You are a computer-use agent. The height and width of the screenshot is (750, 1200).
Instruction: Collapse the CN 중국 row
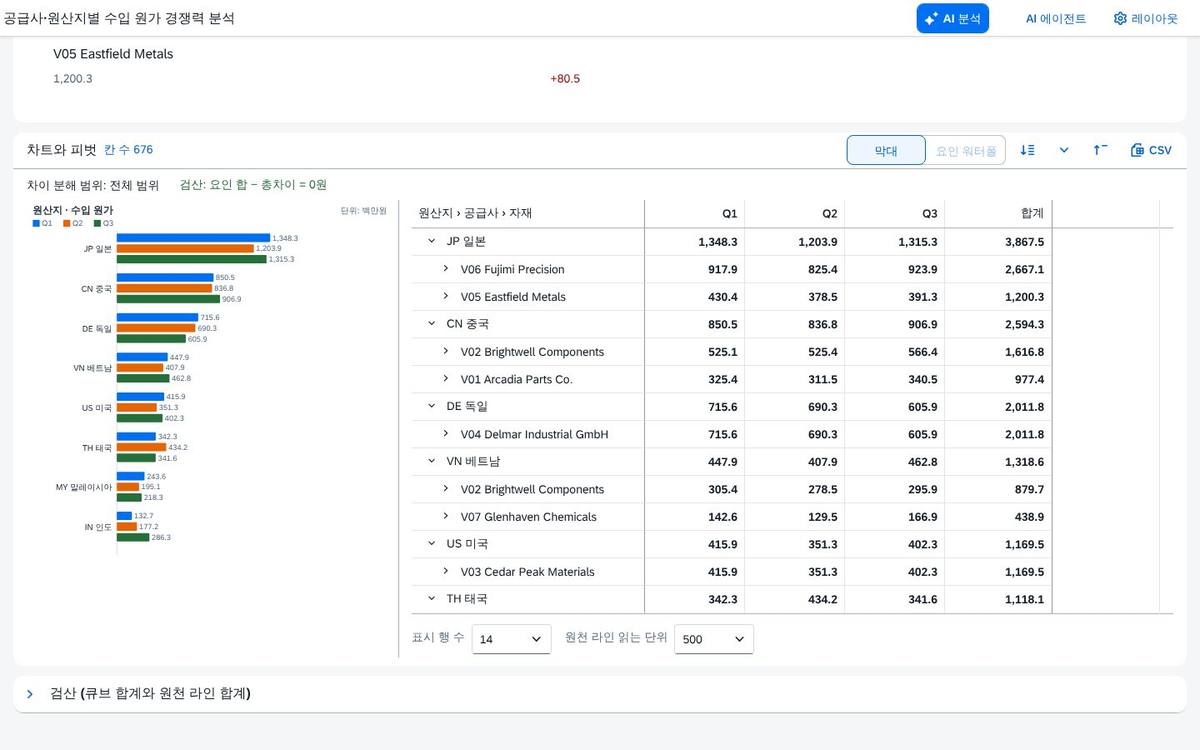coord(432,324)
